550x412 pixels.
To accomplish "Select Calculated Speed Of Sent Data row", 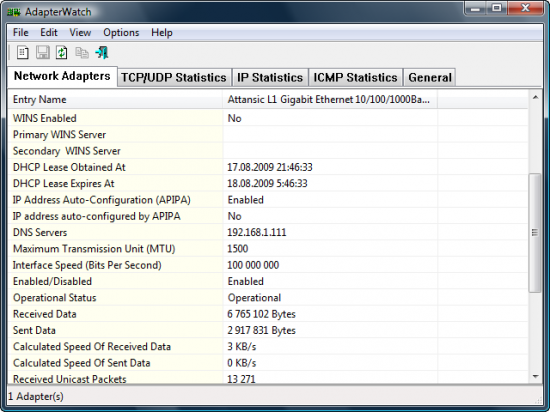I will point(268,363).
